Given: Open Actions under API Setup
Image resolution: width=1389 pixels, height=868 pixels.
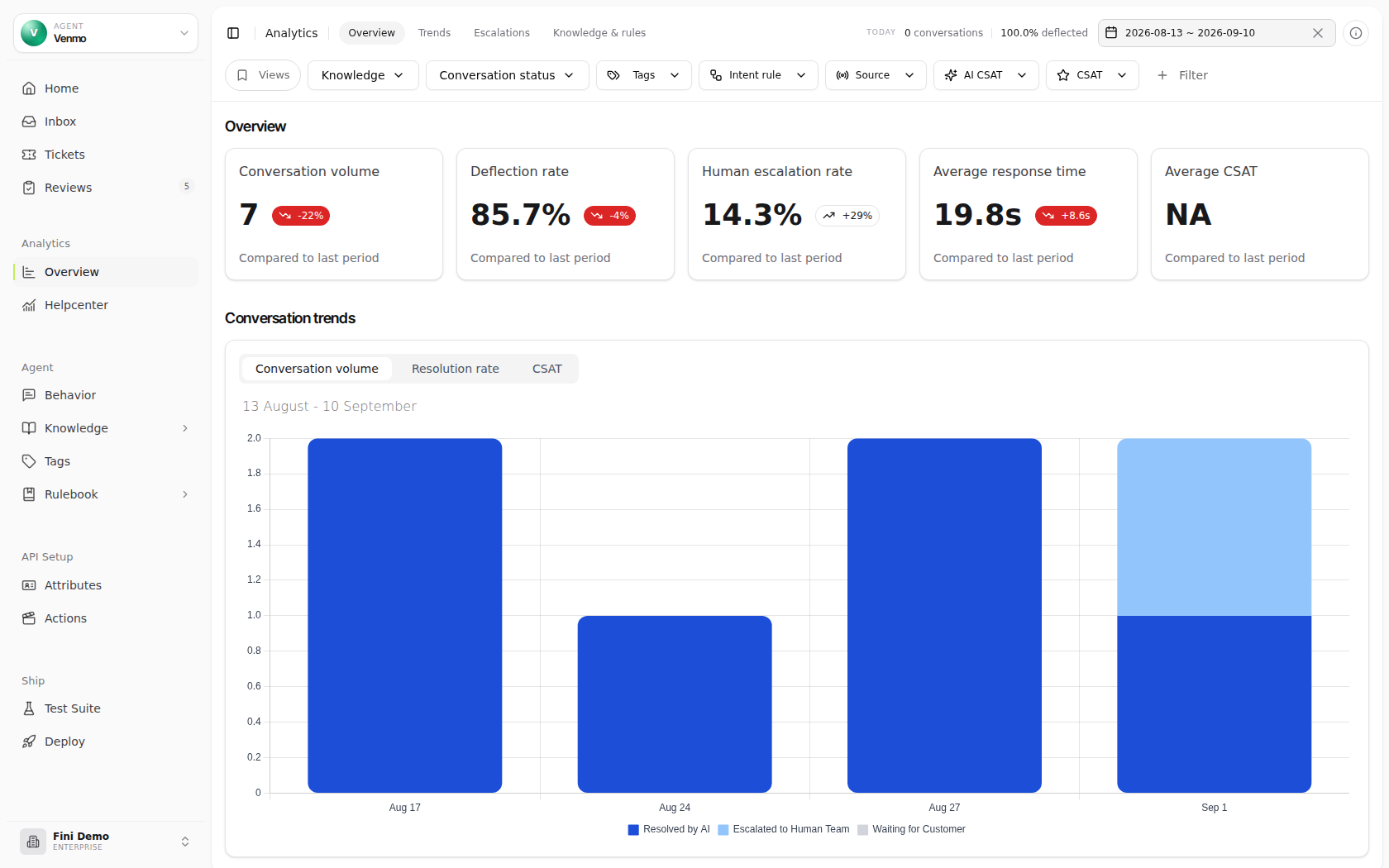Looking at the screenshot, I should tap(106, 618).
